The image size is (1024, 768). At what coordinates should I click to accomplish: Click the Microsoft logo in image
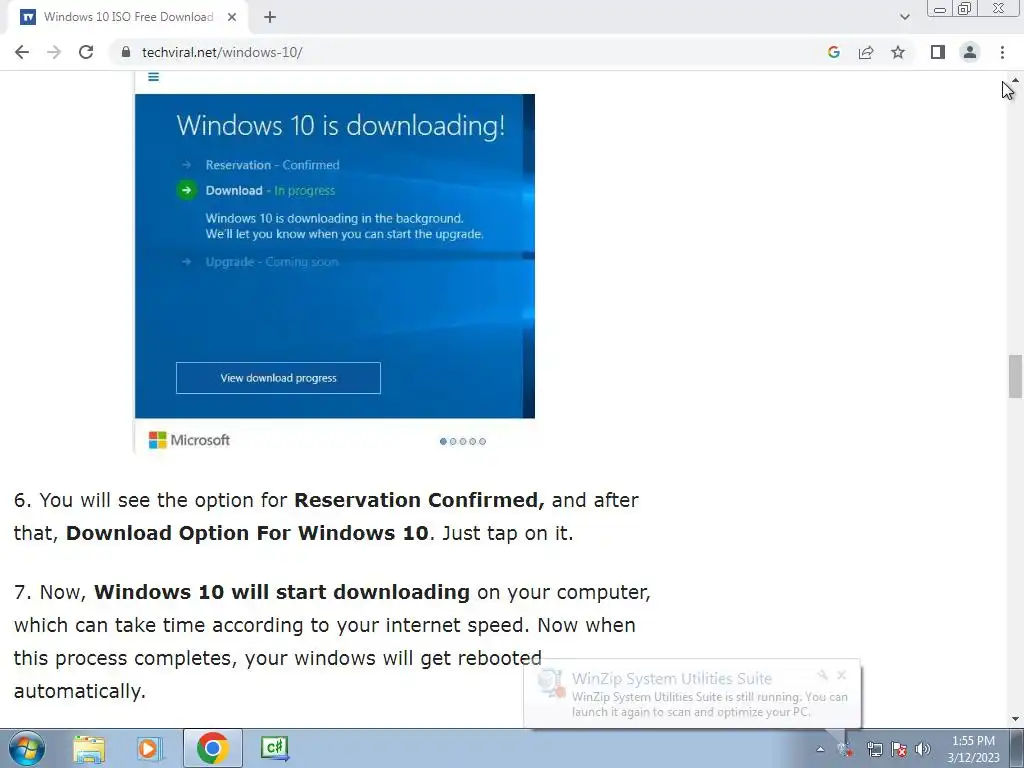(x=189, y=440)
